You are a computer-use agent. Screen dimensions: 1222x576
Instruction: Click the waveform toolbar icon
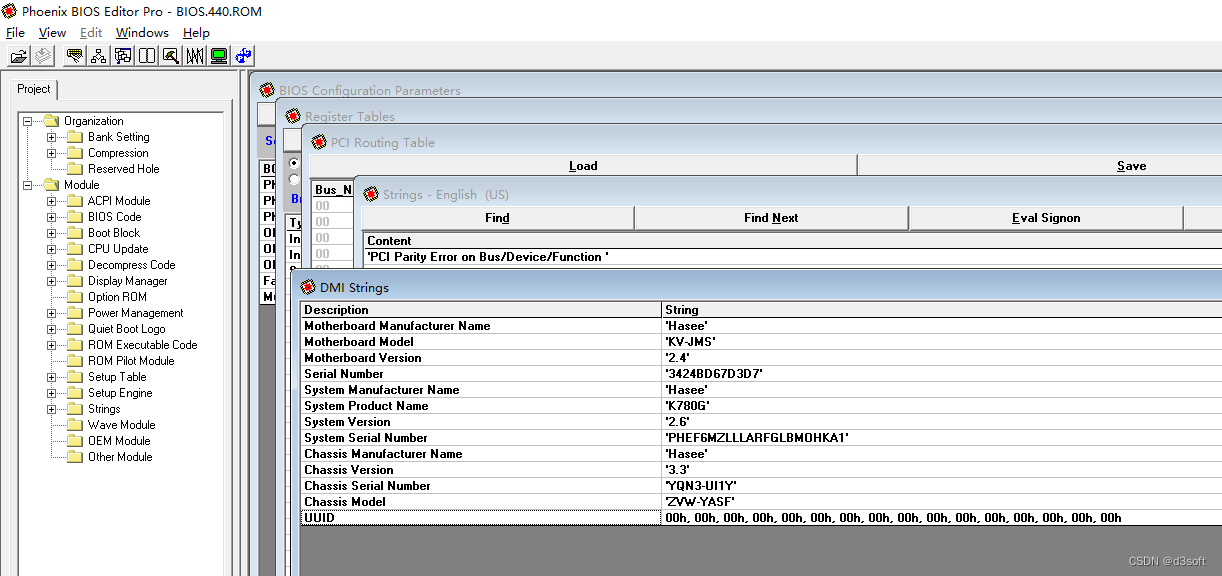pos(194,56)
